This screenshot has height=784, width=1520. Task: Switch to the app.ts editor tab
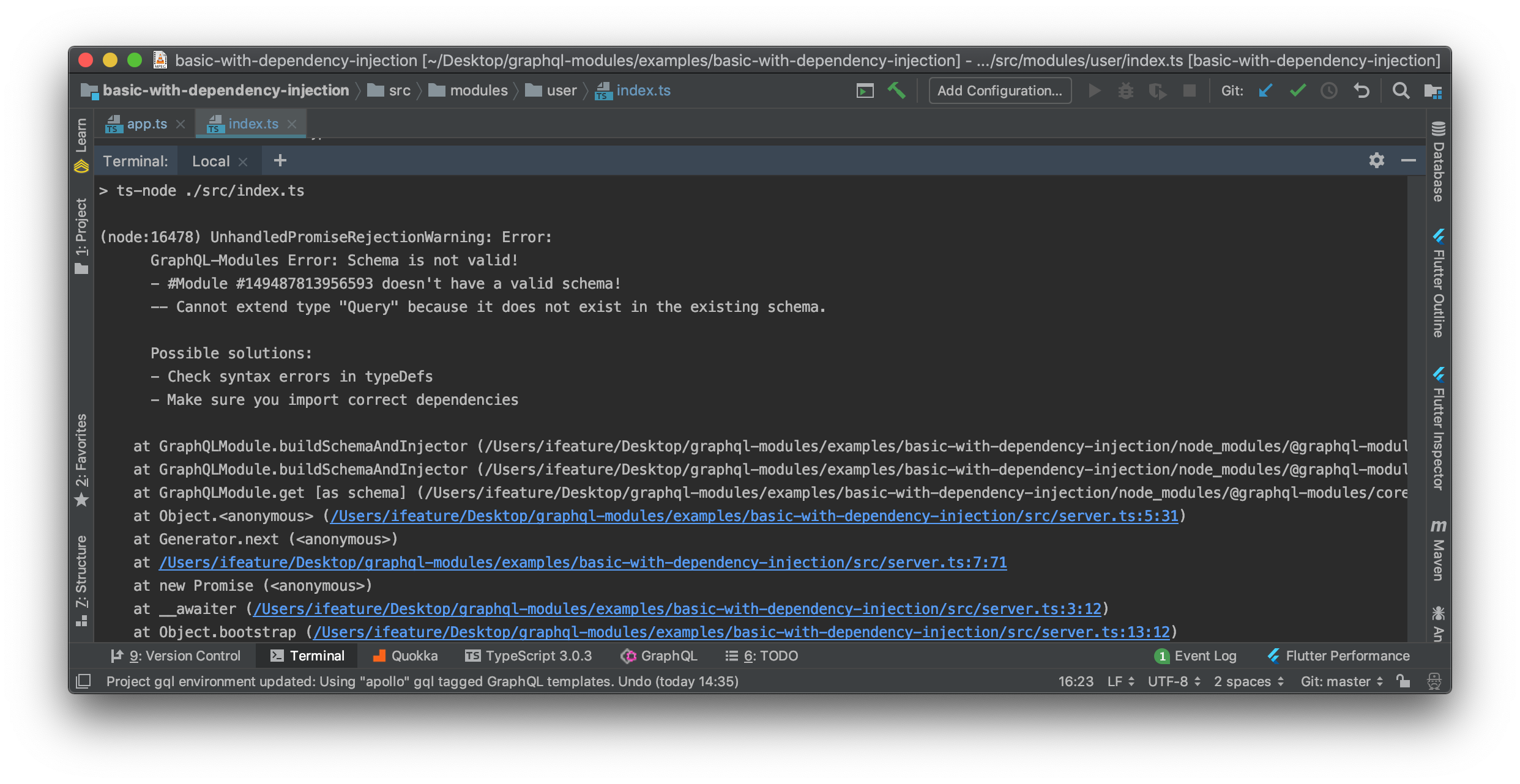pyautogui.click(x=146, y=124)
